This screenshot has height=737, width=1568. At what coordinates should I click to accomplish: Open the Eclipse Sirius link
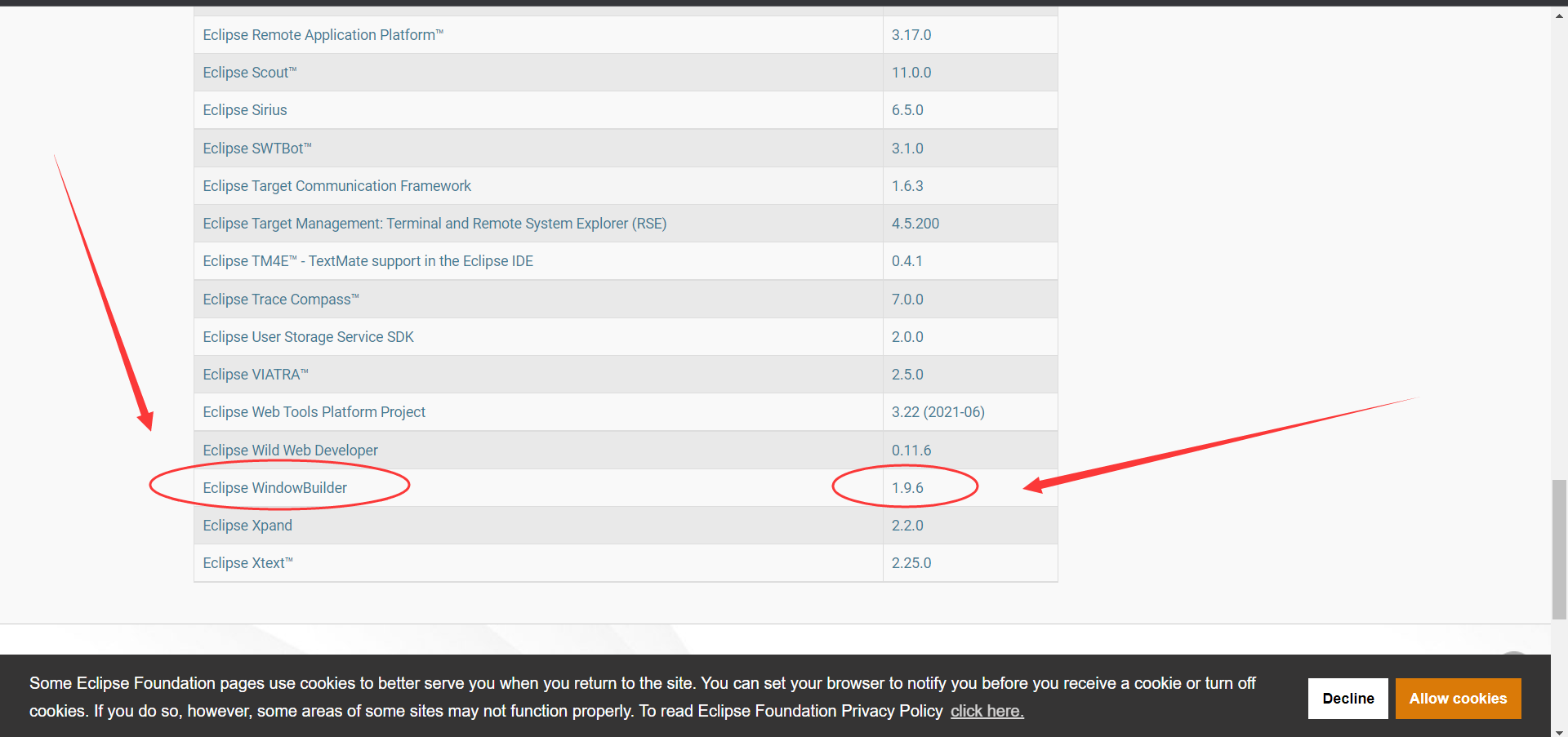(245, 110)
